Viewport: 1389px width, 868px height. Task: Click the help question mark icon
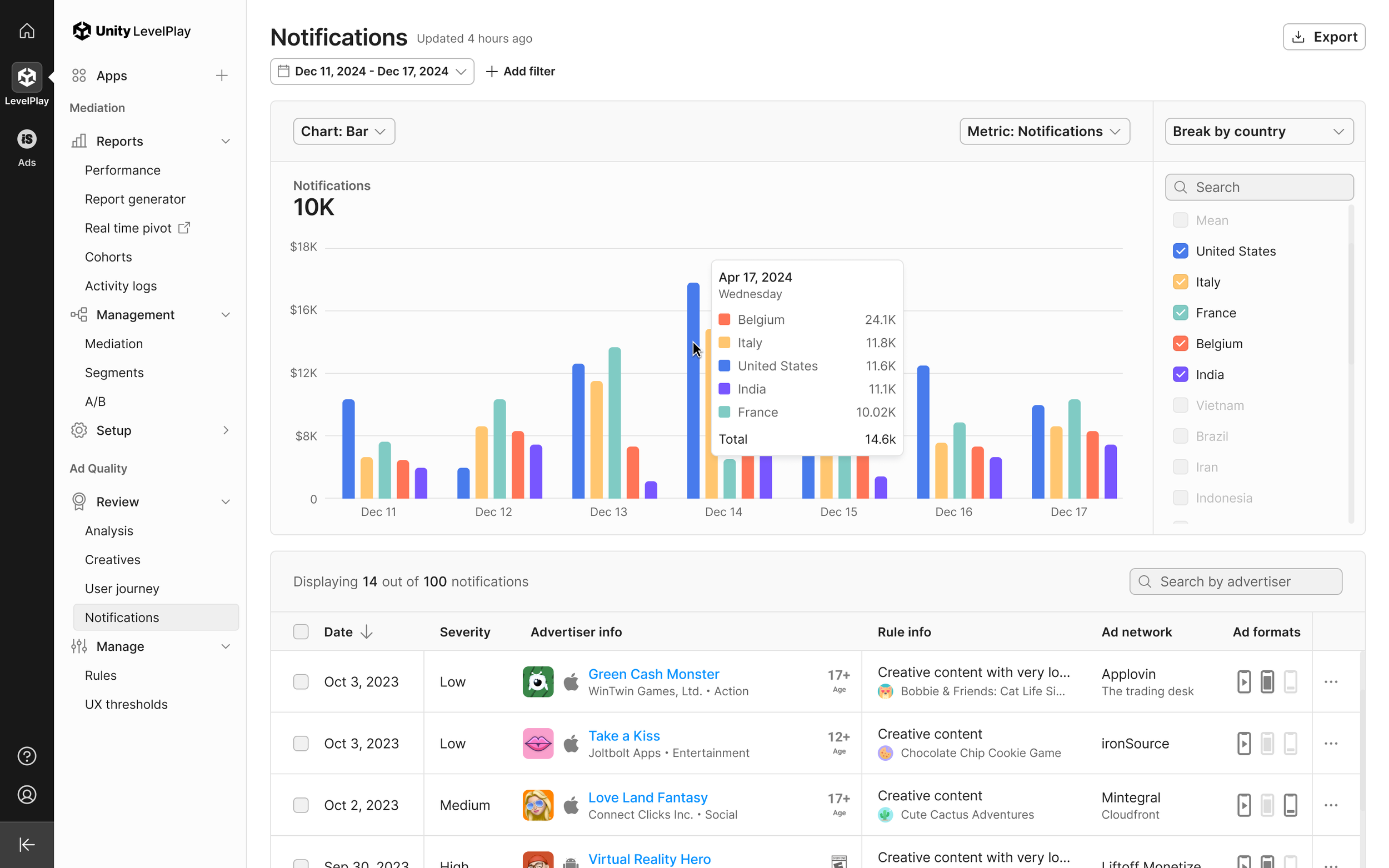pos(27,756)
